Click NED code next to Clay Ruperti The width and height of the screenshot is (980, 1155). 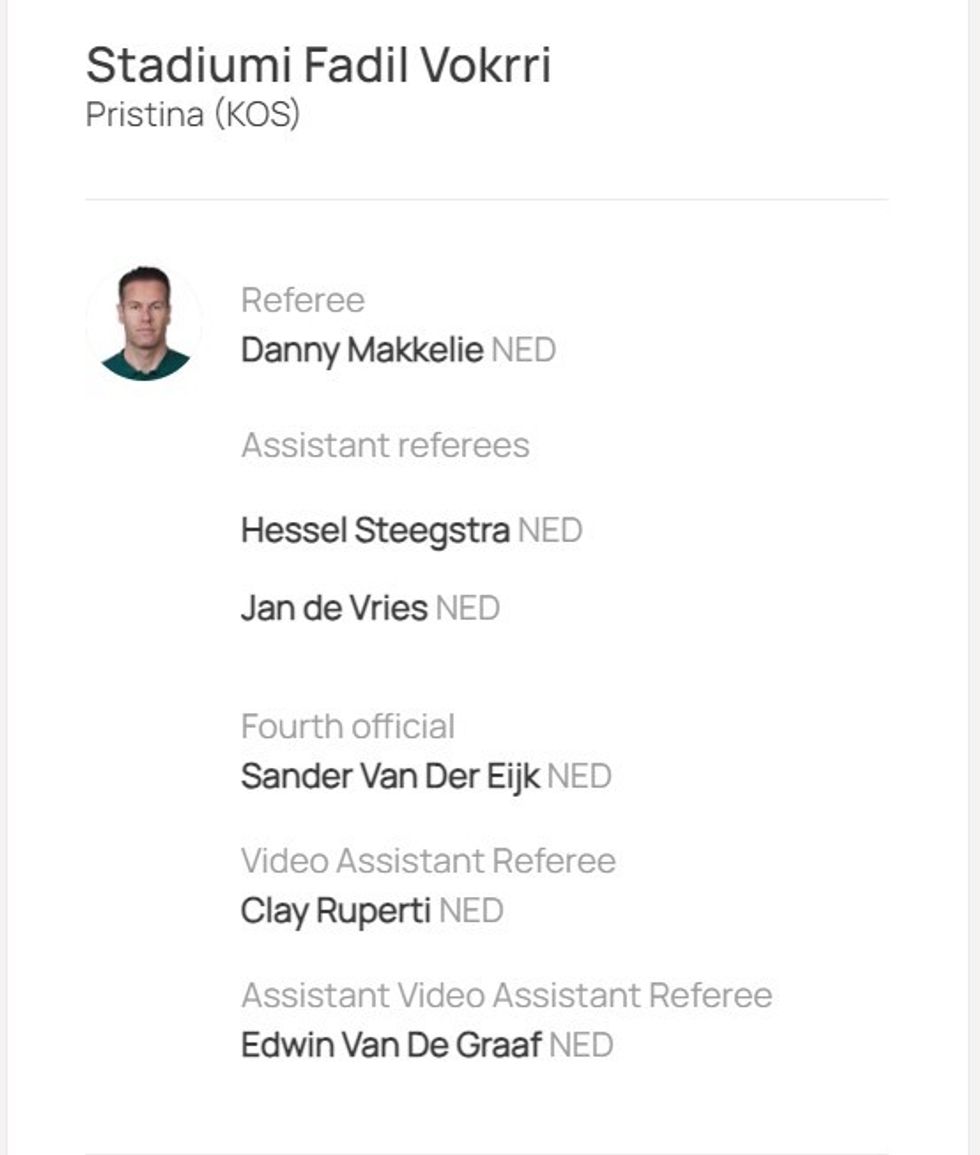click(x=471, y=911)
